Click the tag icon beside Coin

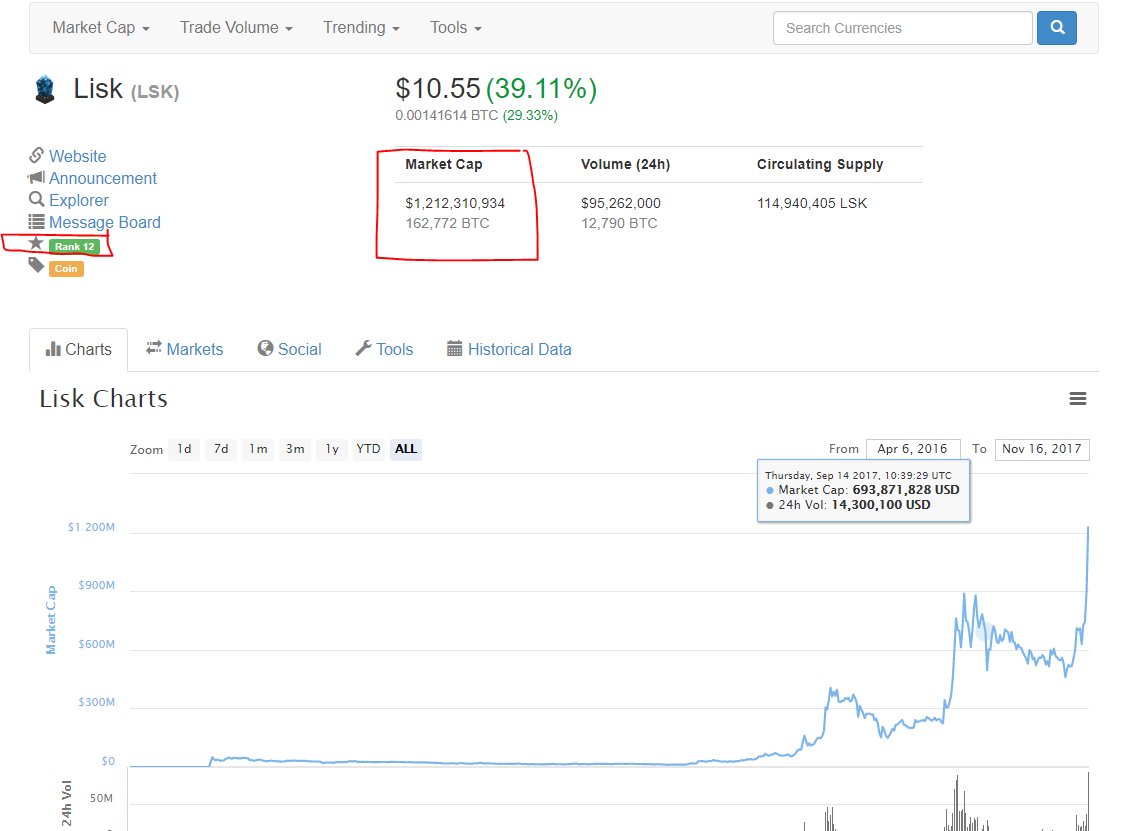click(36, 265)
